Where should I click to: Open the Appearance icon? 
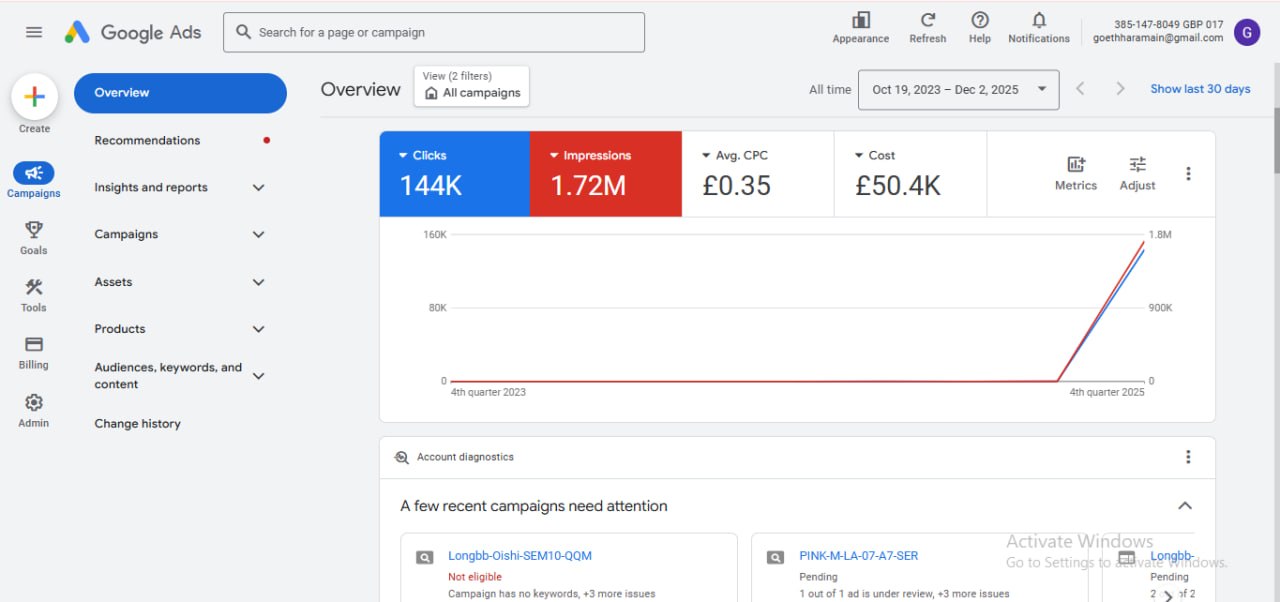click(861, 20)
